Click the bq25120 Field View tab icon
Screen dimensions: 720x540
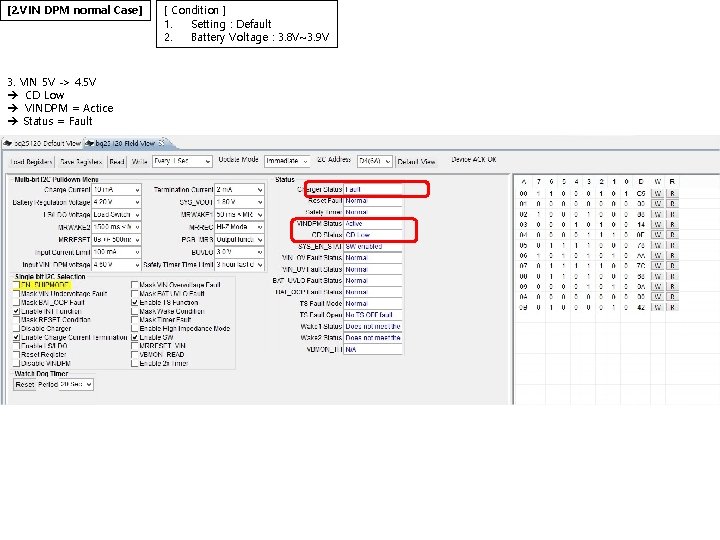point(90,143)
